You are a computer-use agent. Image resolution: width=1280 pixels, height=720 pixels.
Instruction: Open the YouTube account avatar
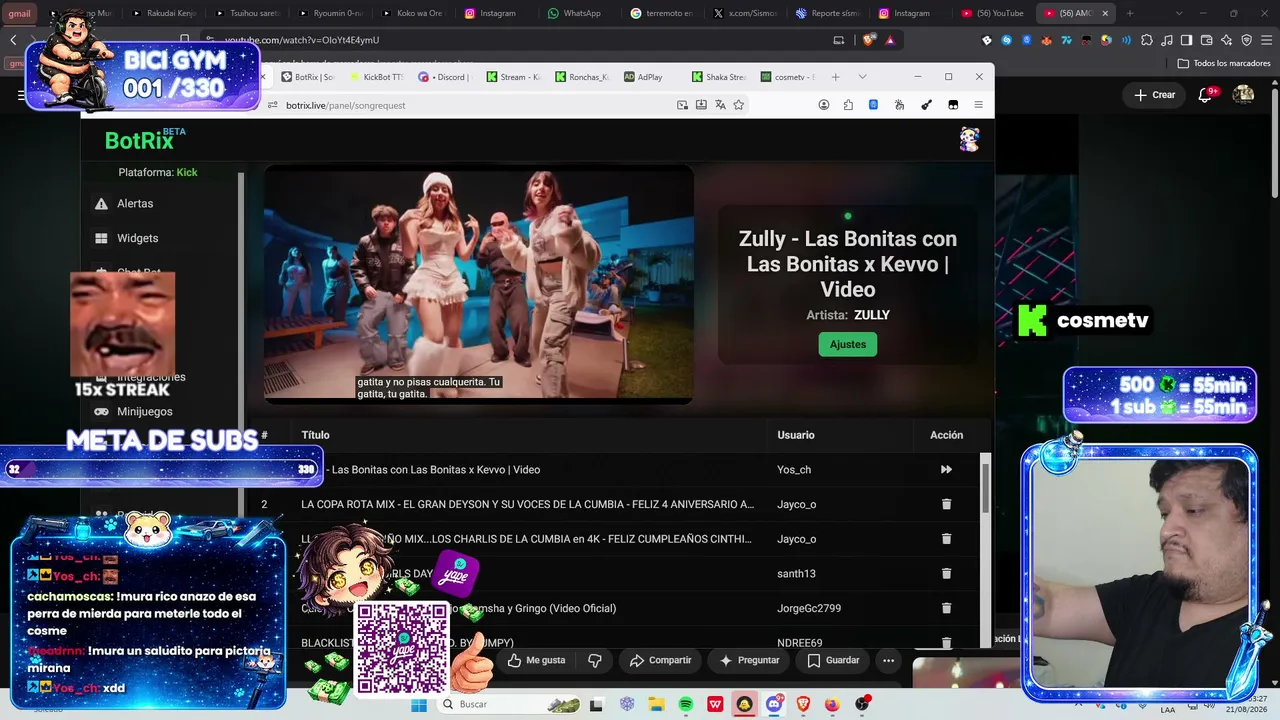tap(1243, 95)
